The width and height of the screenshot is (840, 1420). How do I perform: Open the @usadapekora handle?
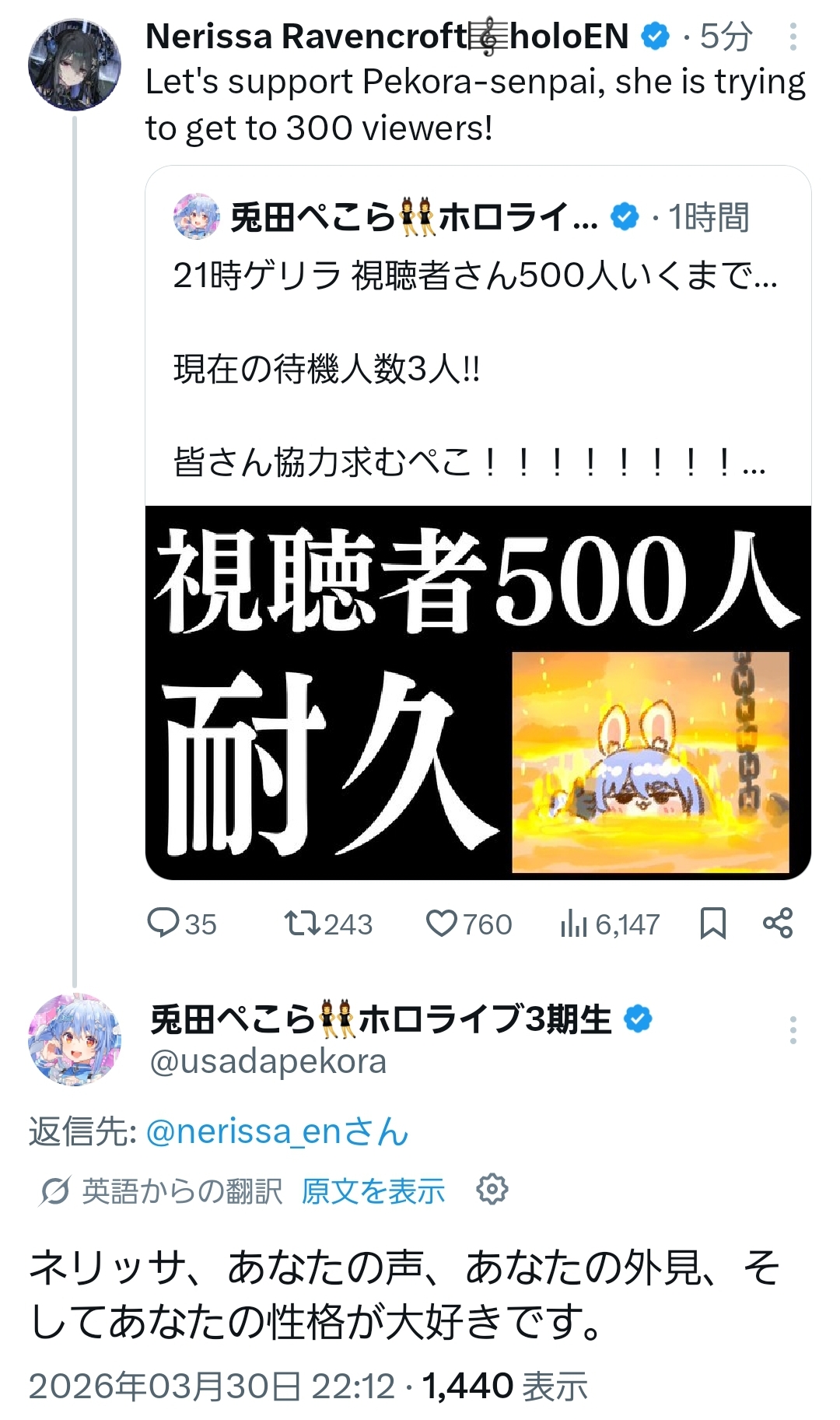point(268,1061)
